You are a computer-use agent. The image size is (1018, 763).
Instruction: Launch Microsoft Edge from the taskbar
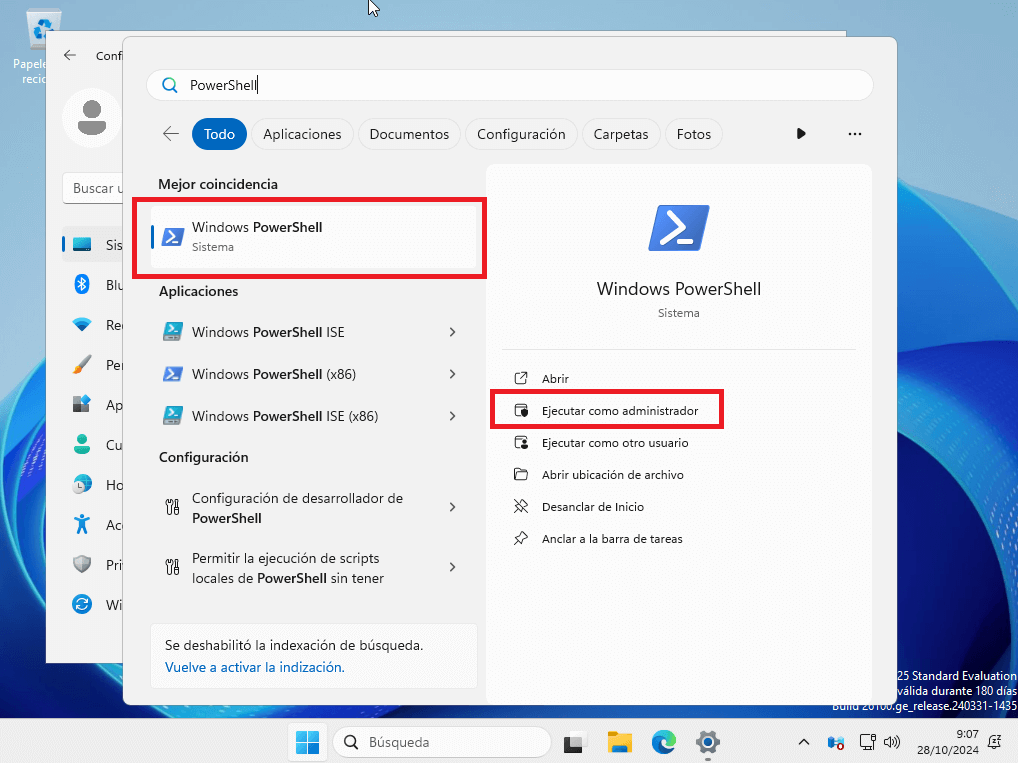[x=664, y=742]
